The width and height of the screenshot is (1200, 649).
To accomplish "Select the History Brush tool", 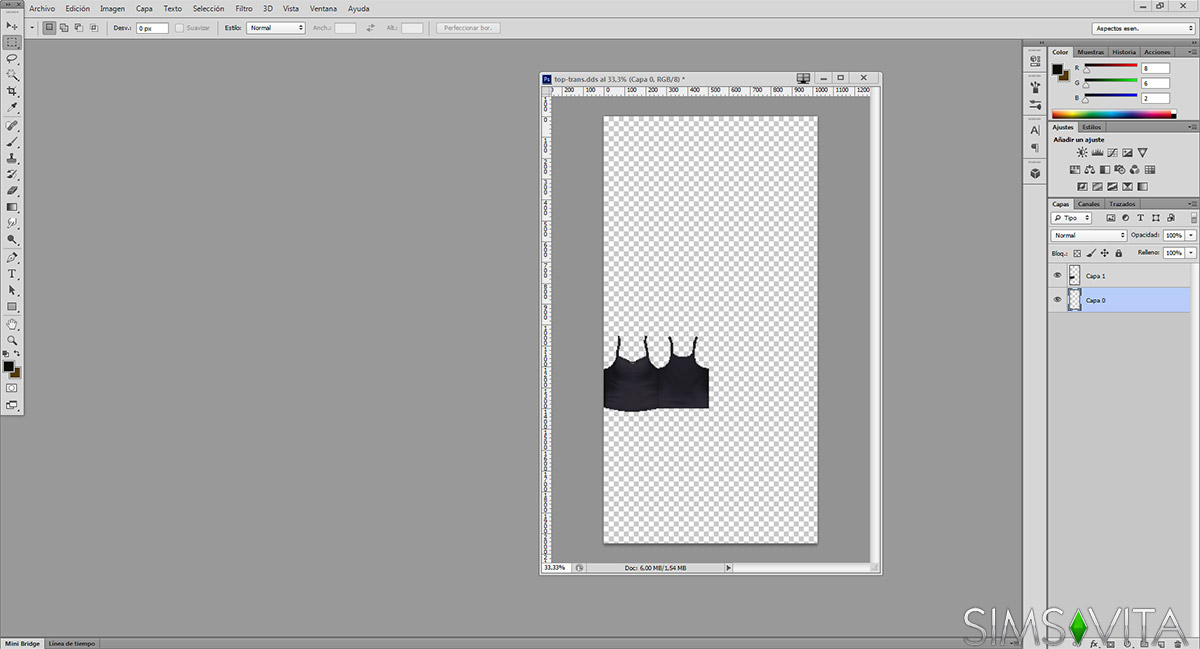I will (12, 174).
